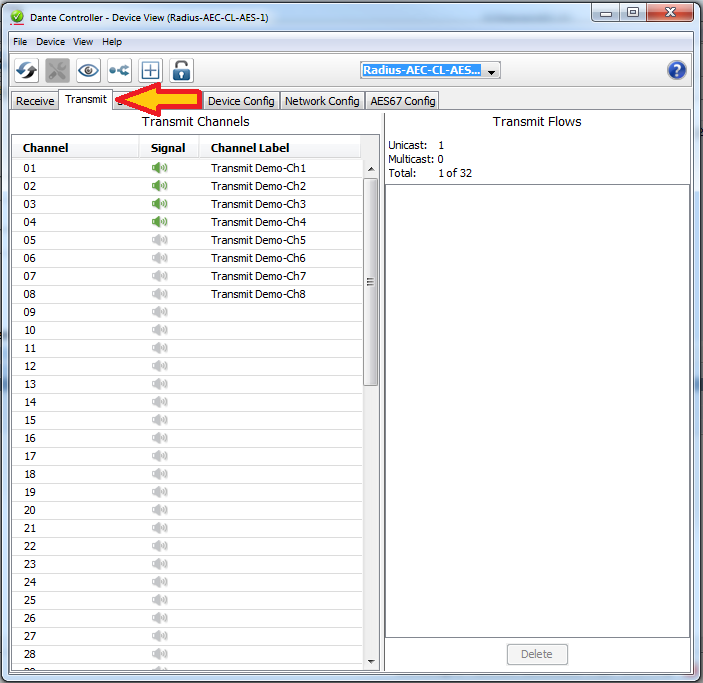The width and height of the screenshot is (703, 683).
Task: Select label Transmit Demo-Ch7
Action: tap(258, 276)
